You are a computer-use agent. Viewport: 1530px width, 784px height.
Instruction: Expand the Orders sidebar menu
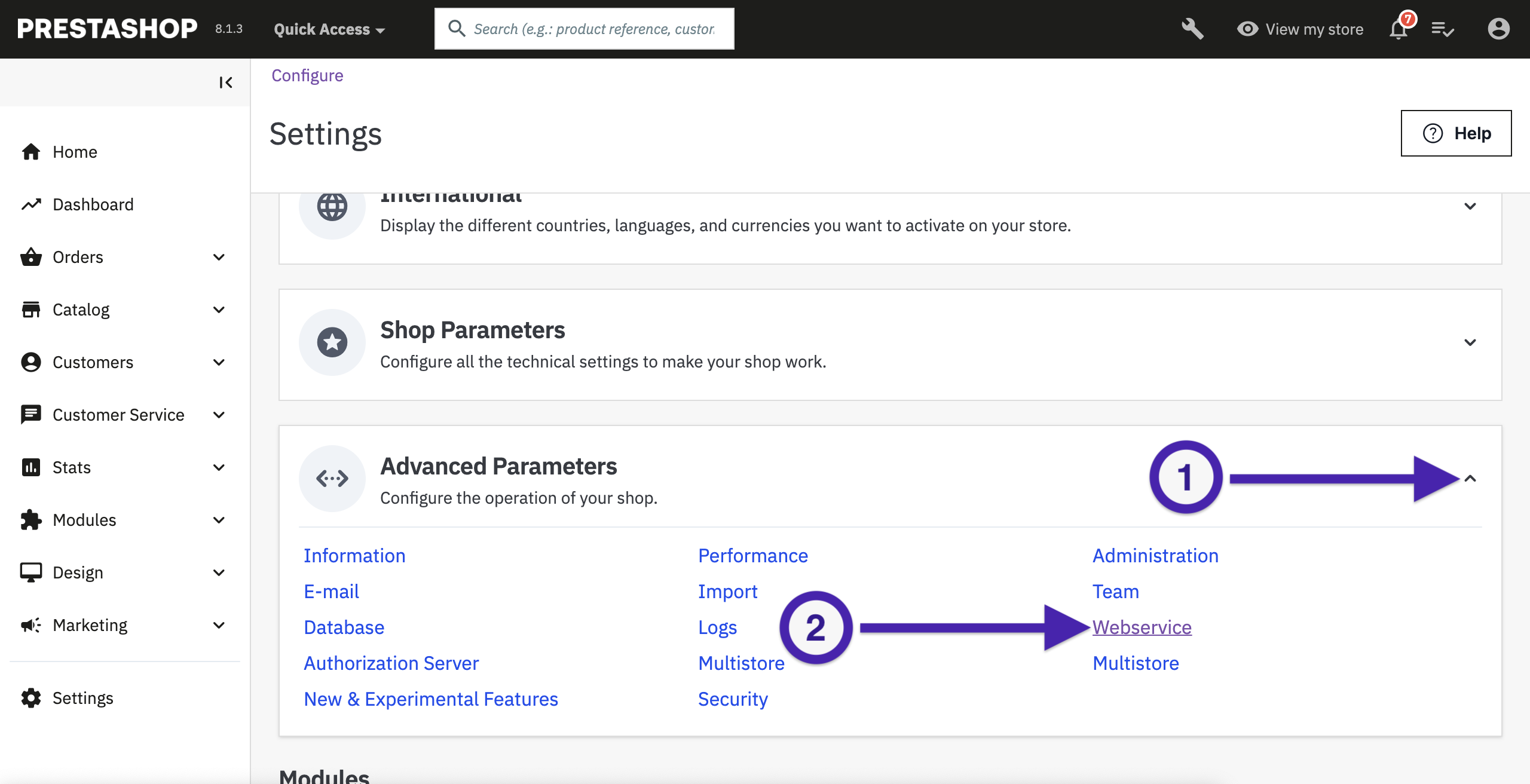(x=219, y=257)
